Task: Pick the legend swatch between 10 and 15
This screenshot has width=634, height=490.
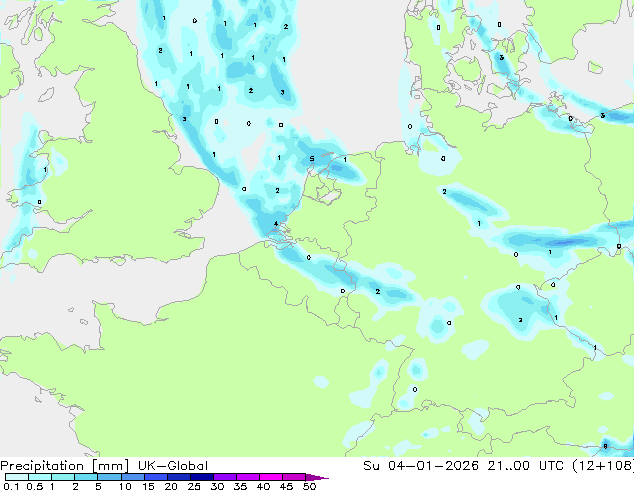Action: (x=133, y=477)
